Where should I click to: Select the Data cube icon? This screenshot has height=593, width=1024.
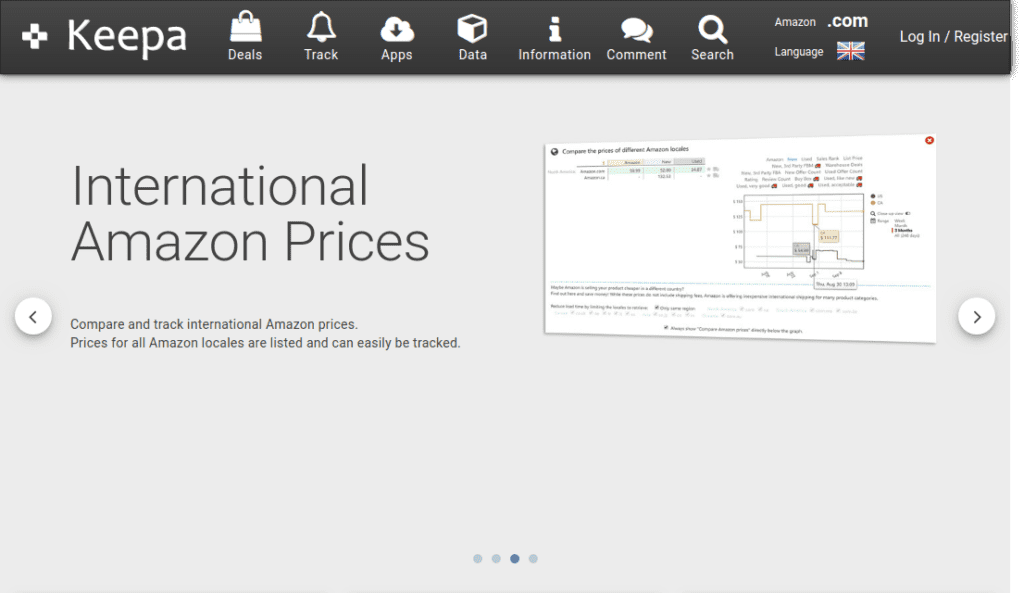(472, 28)
